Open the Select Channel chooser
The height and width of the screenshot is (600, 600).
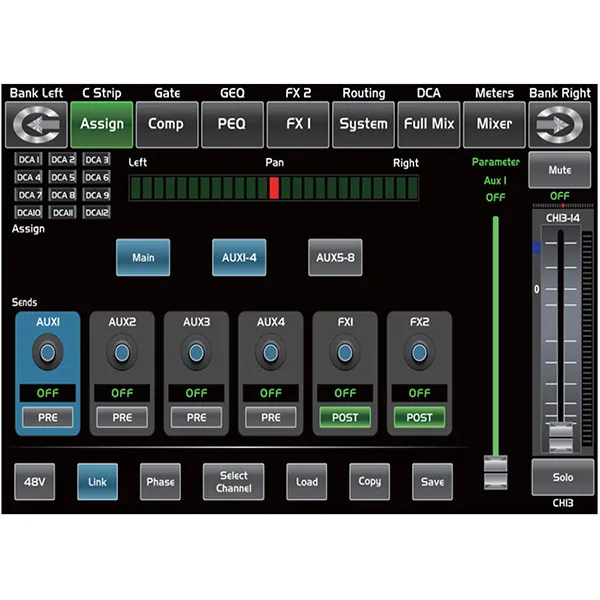click(x=233, y=481)
